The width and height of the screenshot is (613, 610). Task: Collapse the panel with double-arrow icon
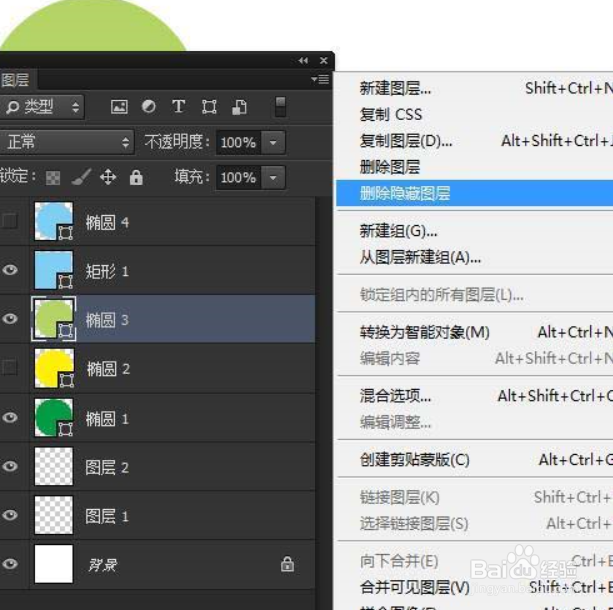point(303,61)
